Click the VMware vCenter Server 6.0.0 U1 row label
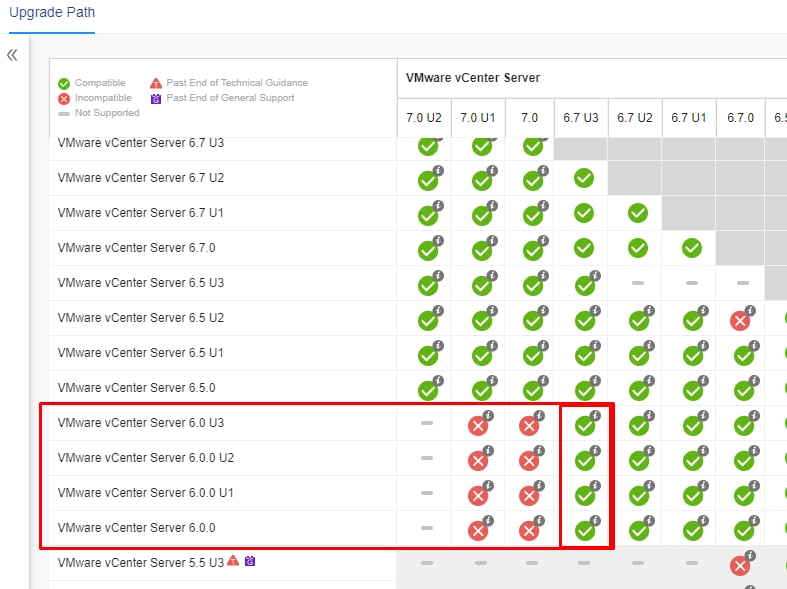 [146, 493]
